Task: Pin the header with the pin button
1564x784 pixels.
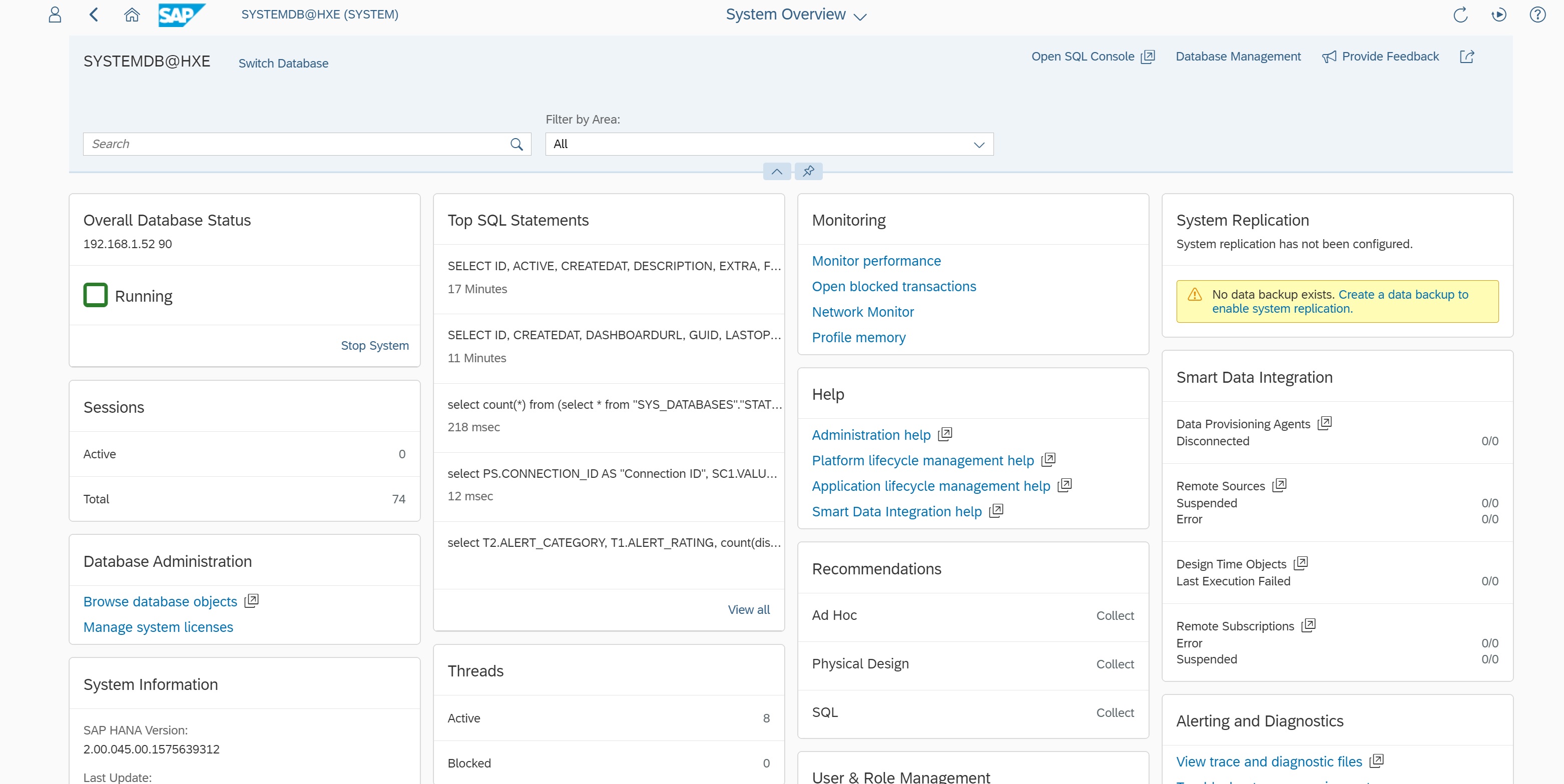Action: [x=808, y=171]
